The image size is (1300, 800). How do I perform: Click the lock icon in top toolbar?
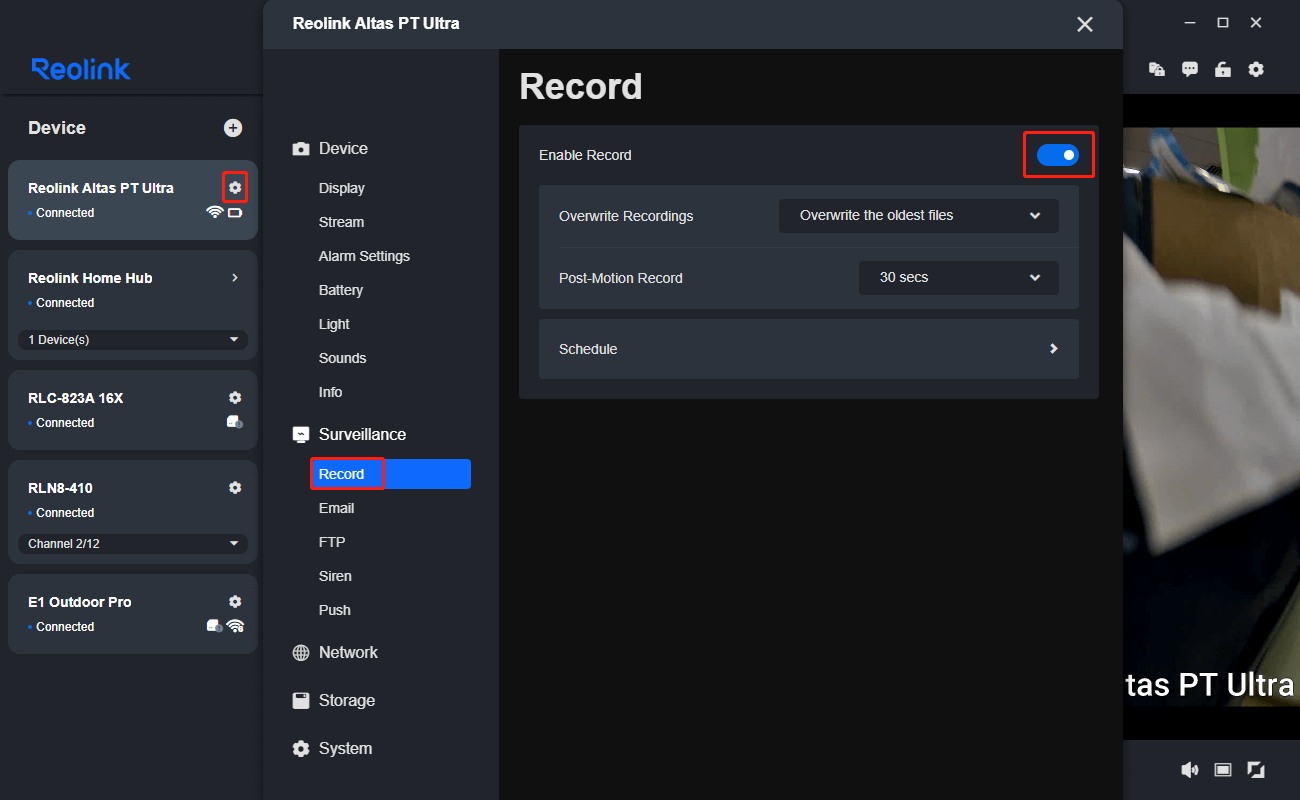[x=1222, y=69]
